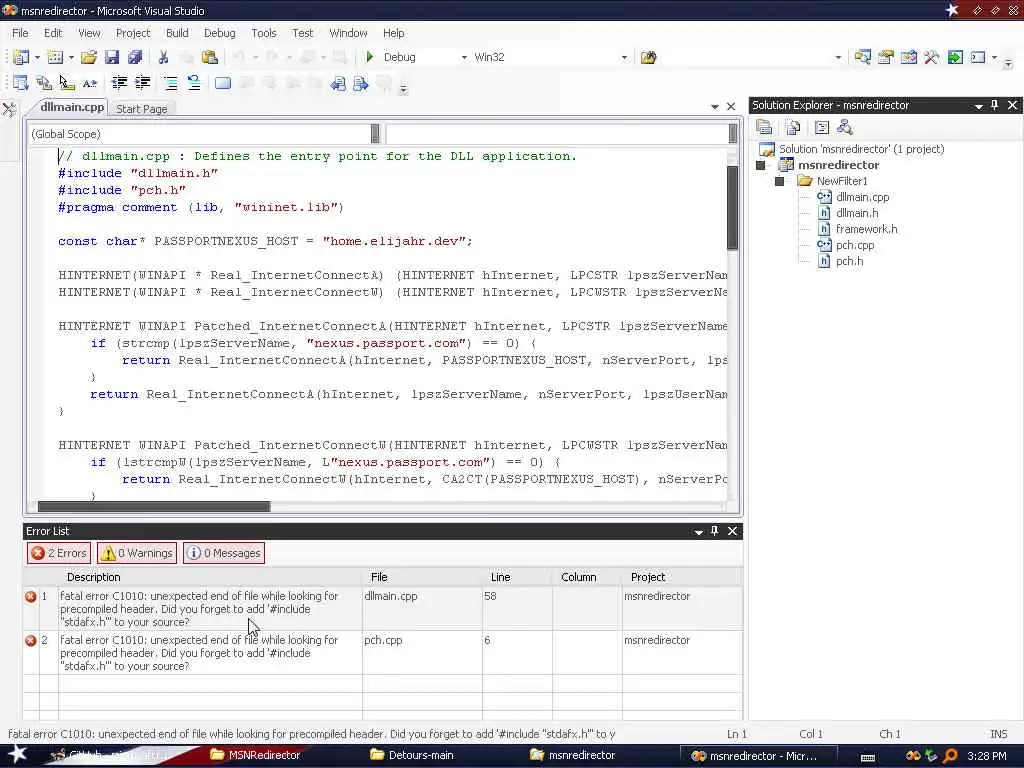This screenshot has width=1024, height=768.
Task: Collapse the NewFilter1 folder node
Action: coord(780,182)
